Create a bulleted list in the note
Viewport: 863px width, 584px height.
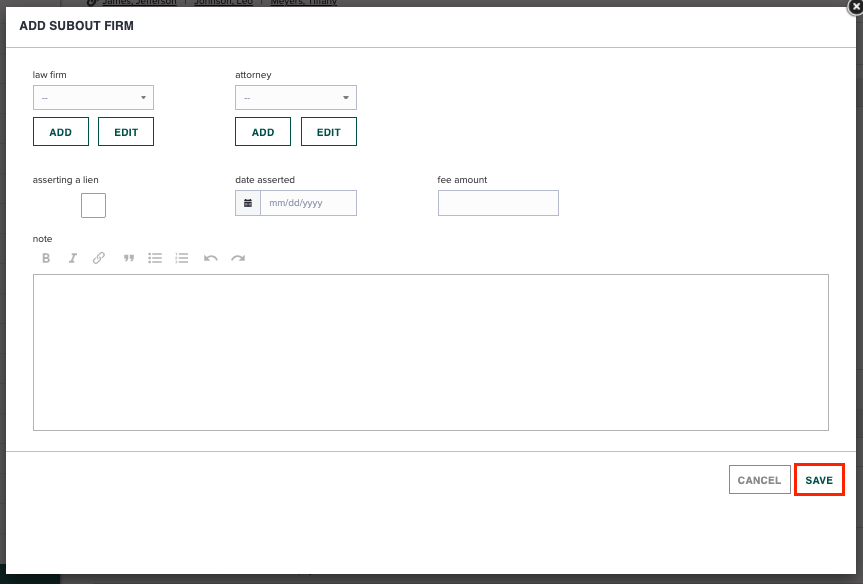(155, 258)
